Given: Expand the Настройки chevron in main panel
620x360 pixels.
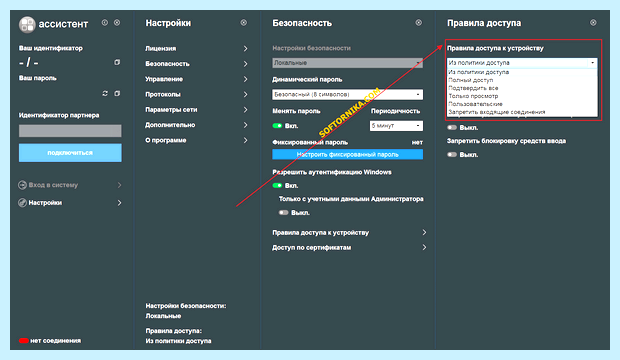Looking at the screenshot, I should 119,203.
